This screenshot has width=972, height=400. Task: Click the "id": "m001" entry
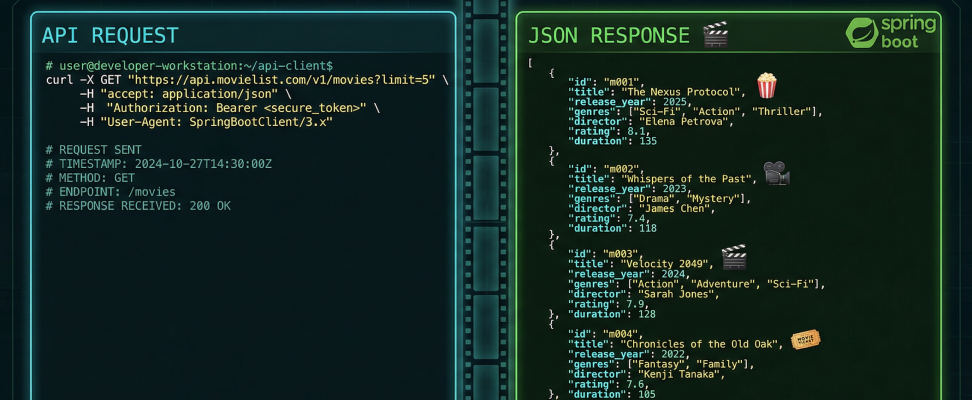[608, 82]
